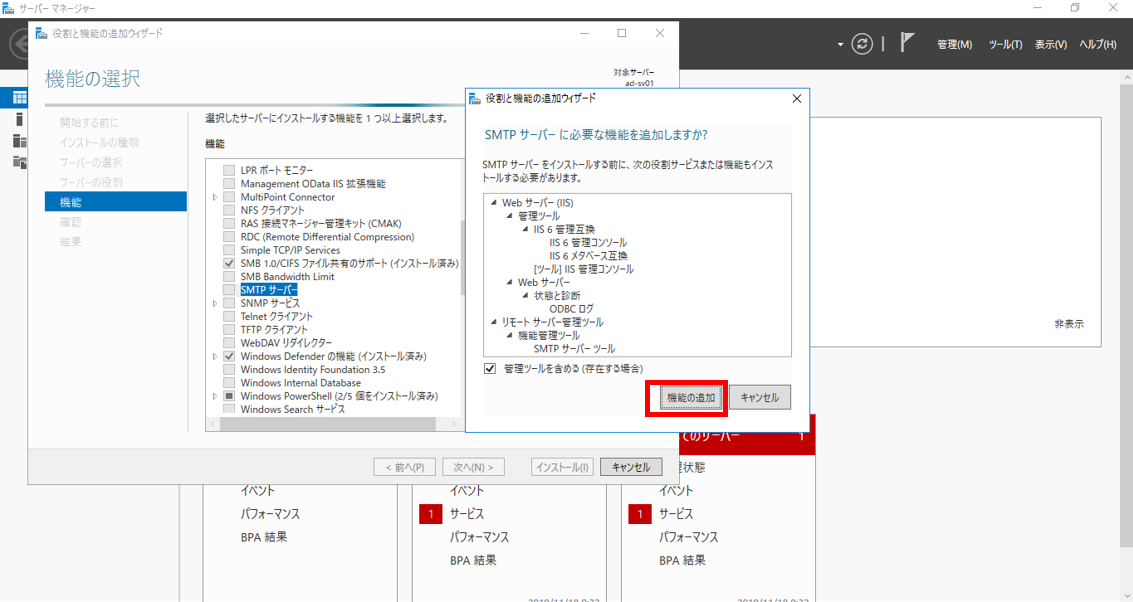Screen dimensions: 1133x602
Task: Click the 非表示 link in Server Manager
Action: pyautogui.click(x=1069, y=324)
